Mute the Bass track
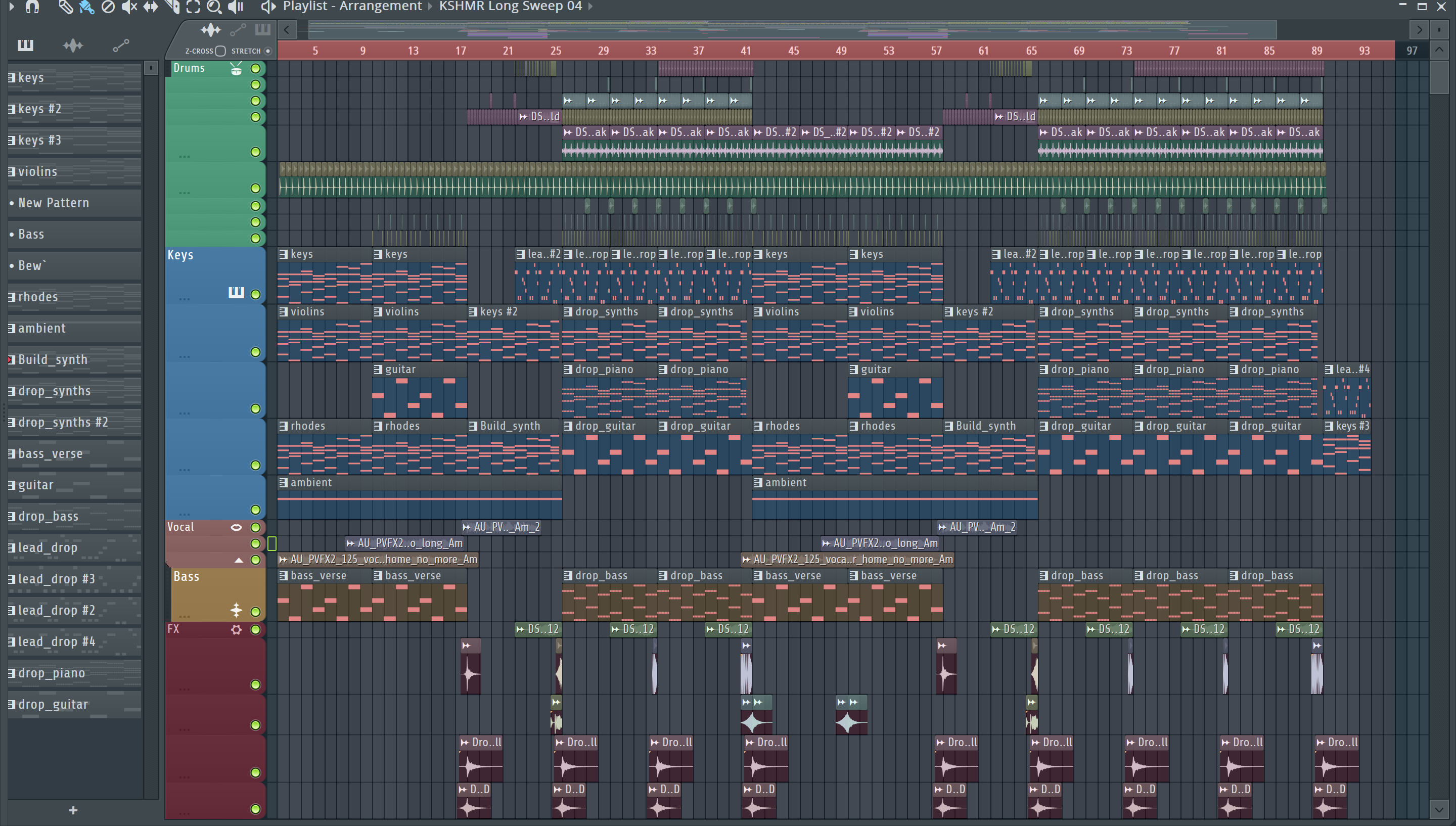Screen dimensions: 1456x826 click(256, 612)
